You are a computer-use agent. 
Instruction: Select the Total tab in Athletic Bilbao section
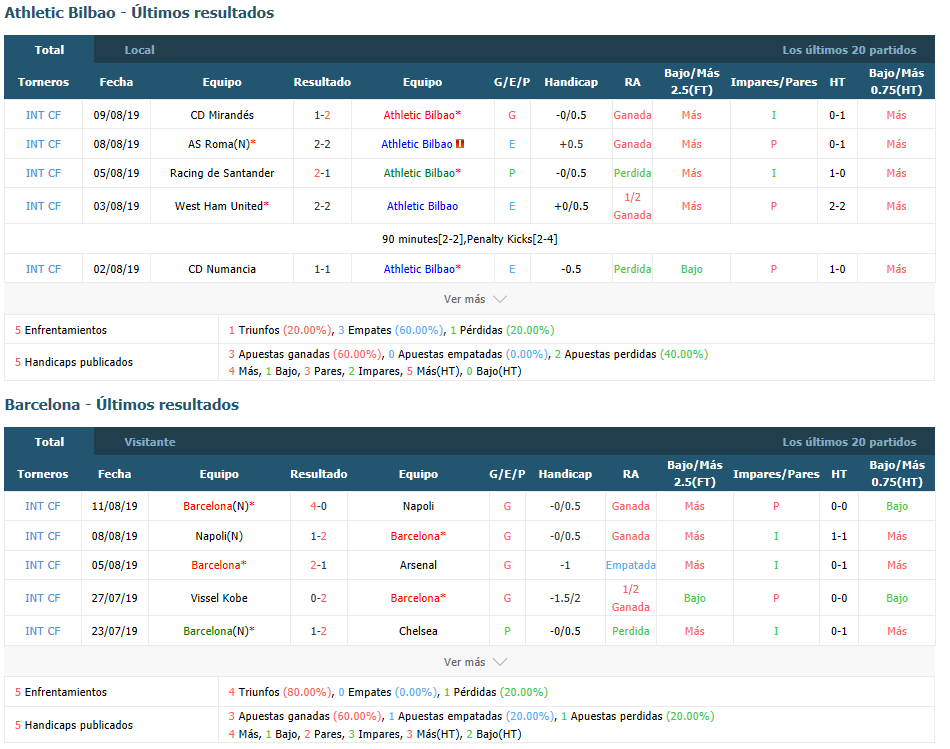[x=49, y=50]
